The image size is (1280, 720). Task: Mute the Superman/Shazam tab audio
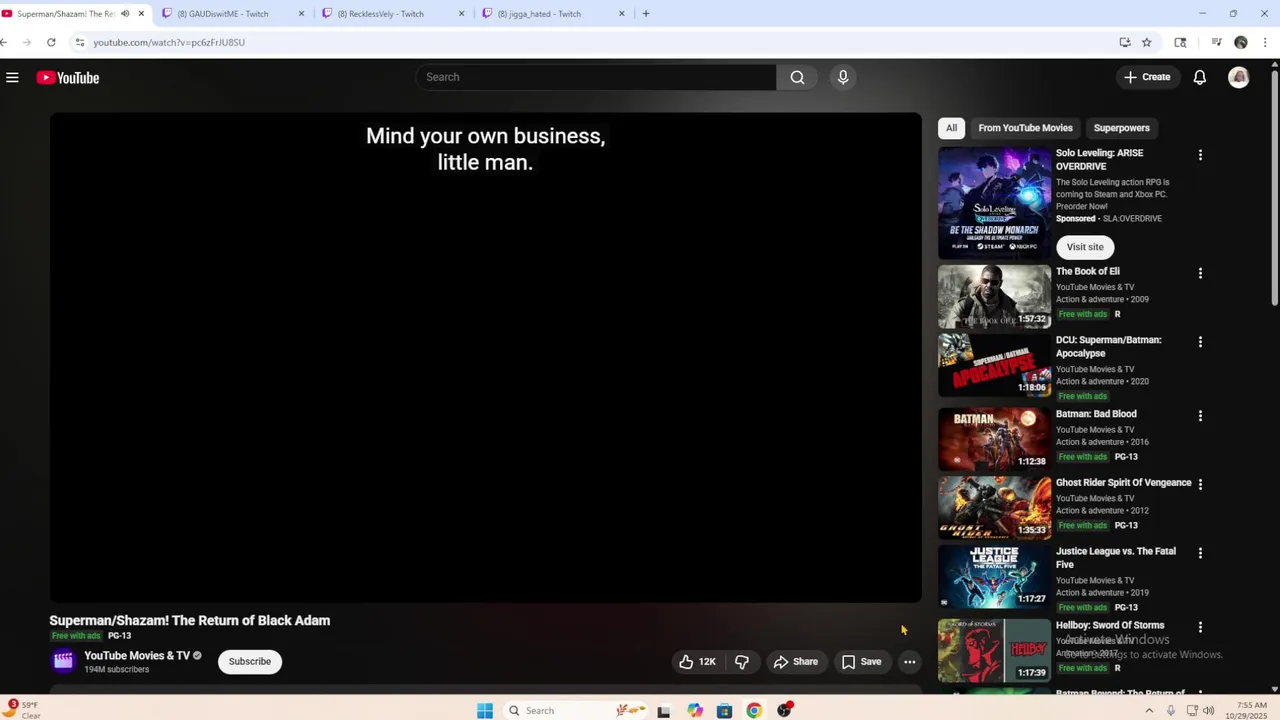pos(125,14)
